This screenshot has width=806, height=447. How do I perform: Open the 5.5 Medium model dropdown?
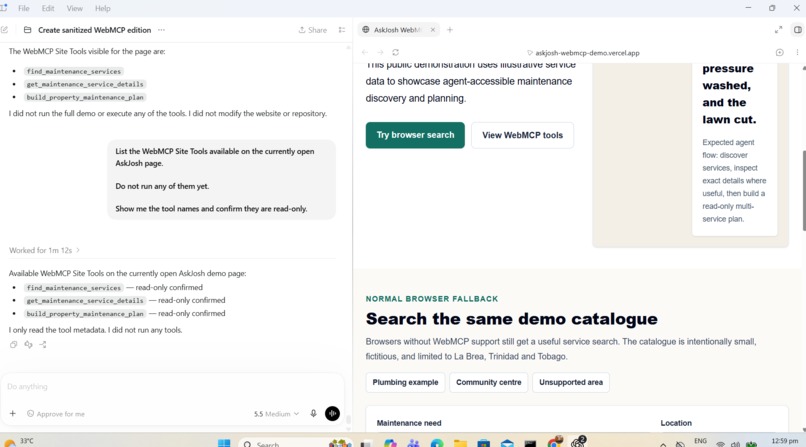point(276,414)
